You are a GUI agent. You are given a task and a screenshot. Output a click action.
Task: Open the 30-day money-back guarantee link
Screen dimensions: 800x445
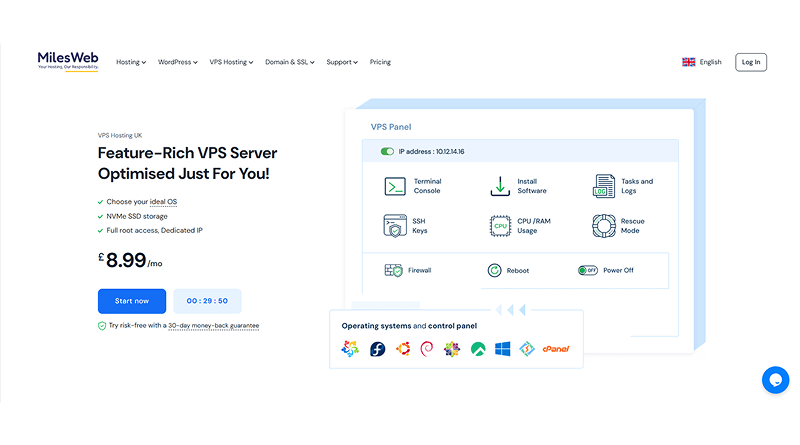coord(214,326)
